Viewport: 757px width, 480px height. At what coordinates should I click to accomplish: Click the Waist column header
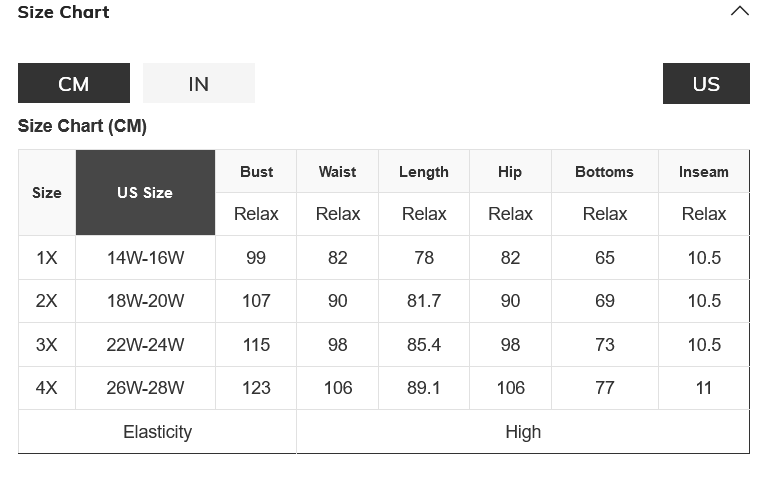click(338, 172)
